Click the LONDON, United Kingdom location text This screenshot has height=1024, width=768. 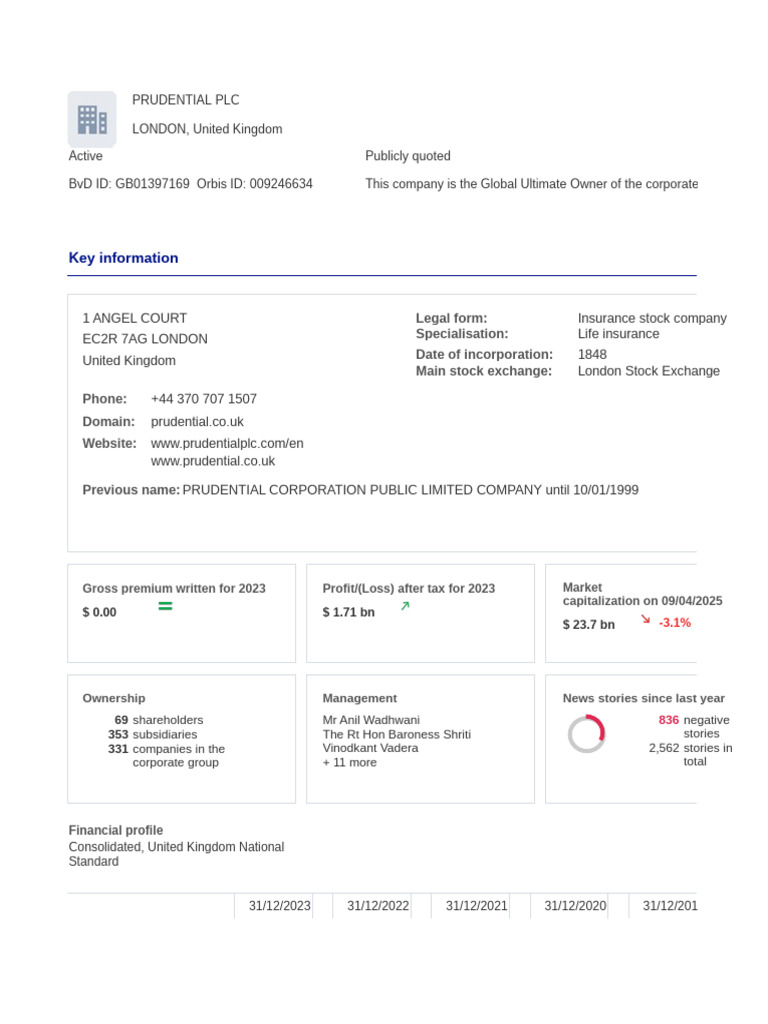coord(207,129)
